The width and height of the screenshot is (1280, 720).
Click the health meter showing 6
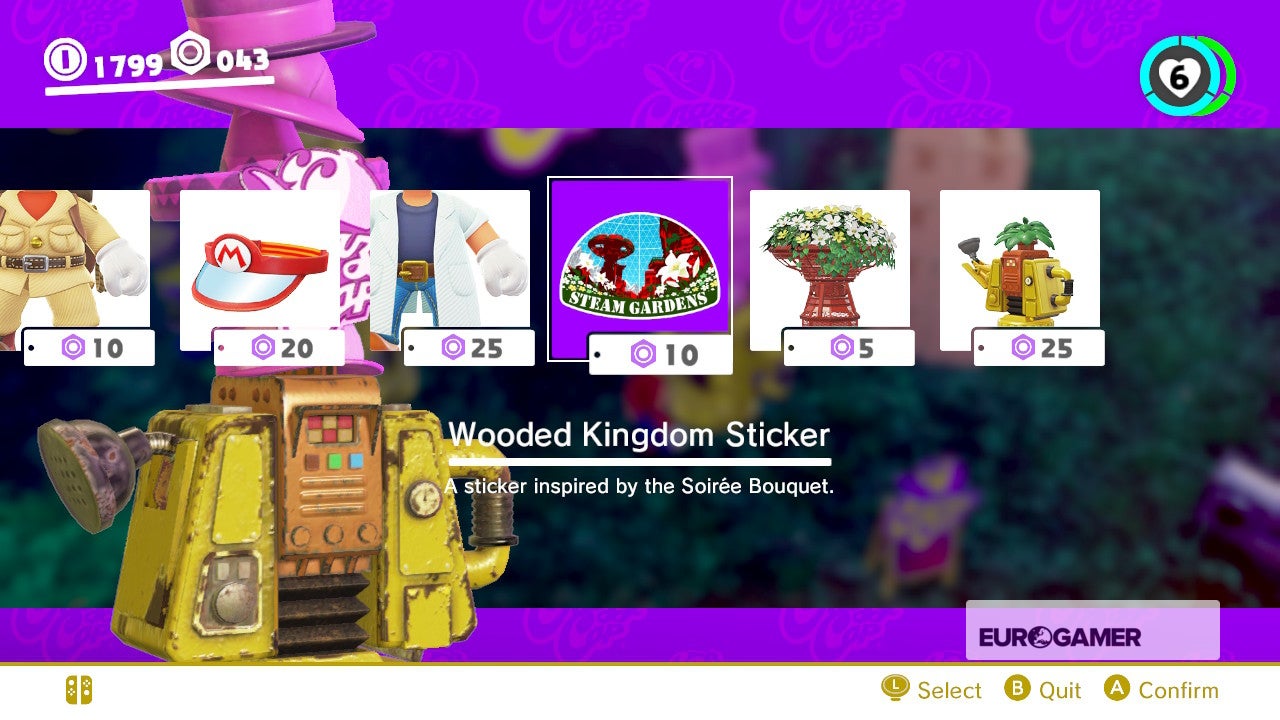[x=1187, y=76]
